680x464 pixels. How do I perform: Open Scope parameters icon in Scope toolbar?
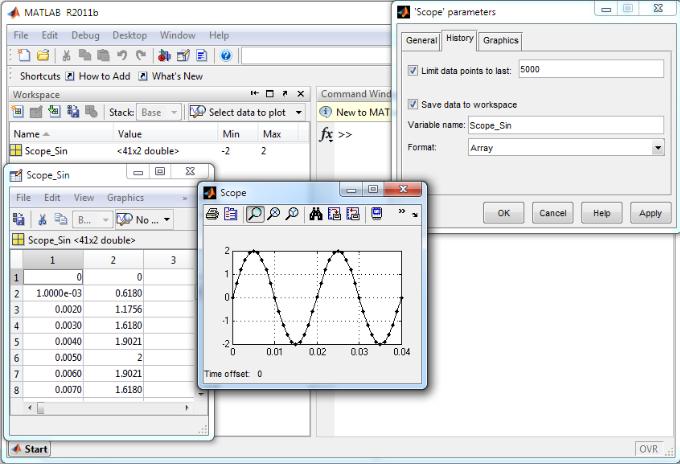pos(231,214)
